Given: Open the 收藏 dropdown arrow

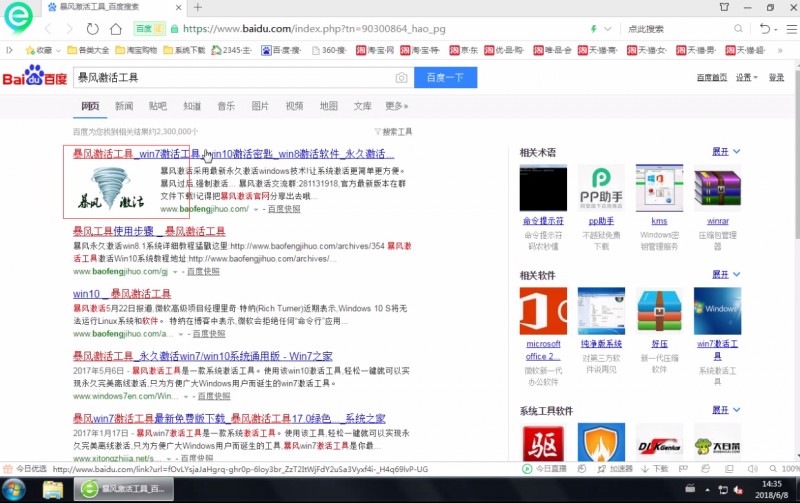Looking at the screenshot, I should [58, 51].
